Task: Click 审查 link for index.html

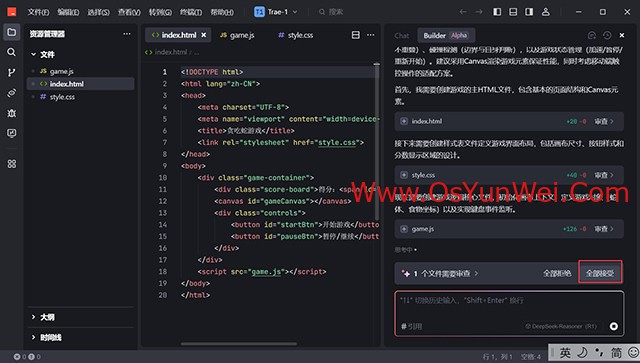Action: [x=604, y=121]
